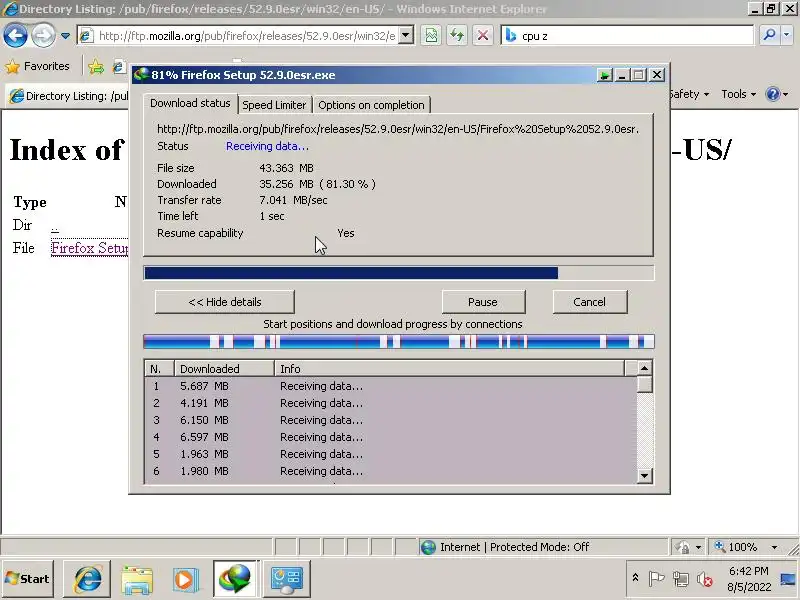Click the Control Panel taskbar icon
Screen dimensions: 800x600
tap(286, 579)
